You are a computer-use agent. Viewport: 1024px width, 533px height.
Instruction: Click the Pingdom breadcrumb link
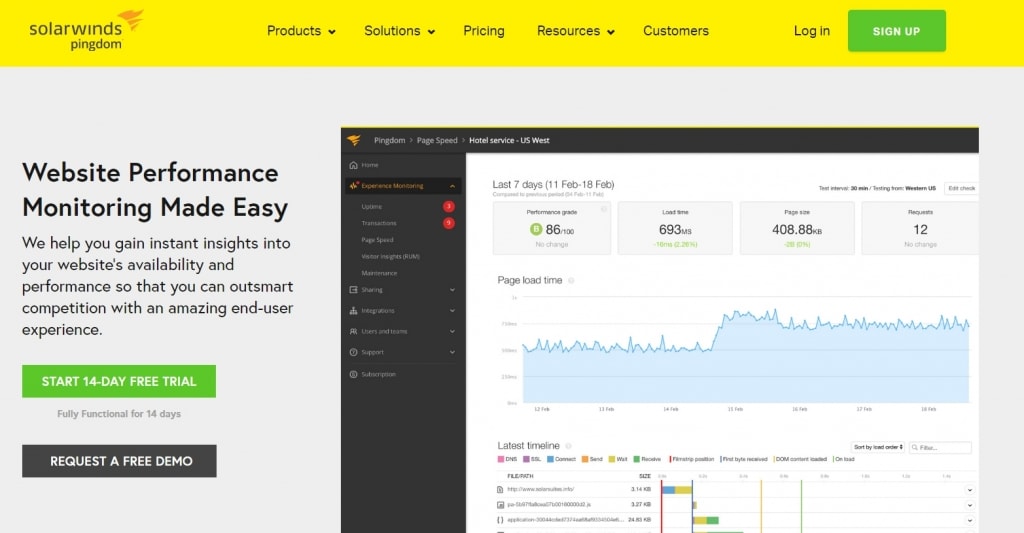389,140
